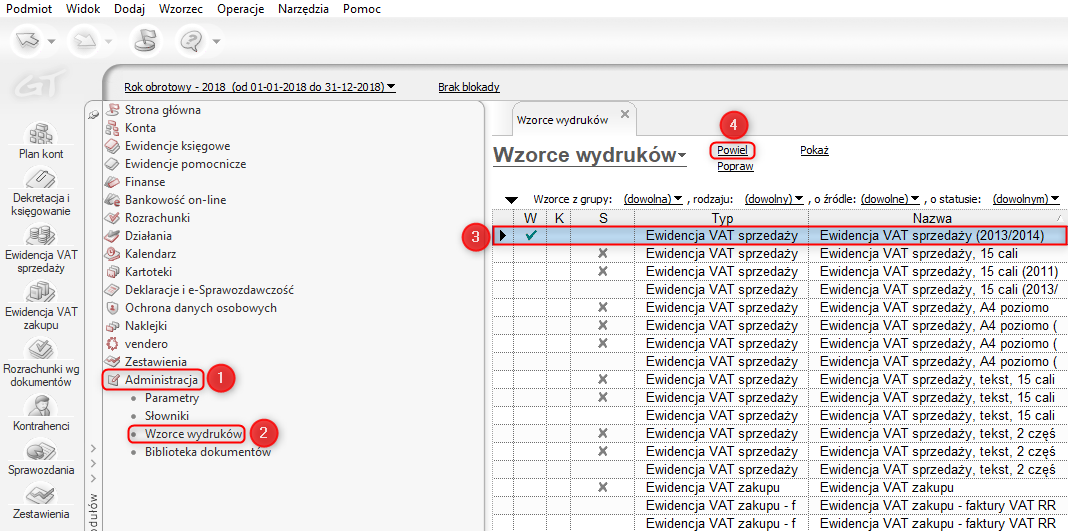1068x531 pixels.
Task: Open the rodzaju filter dropdown
Action: click(774, 199)
